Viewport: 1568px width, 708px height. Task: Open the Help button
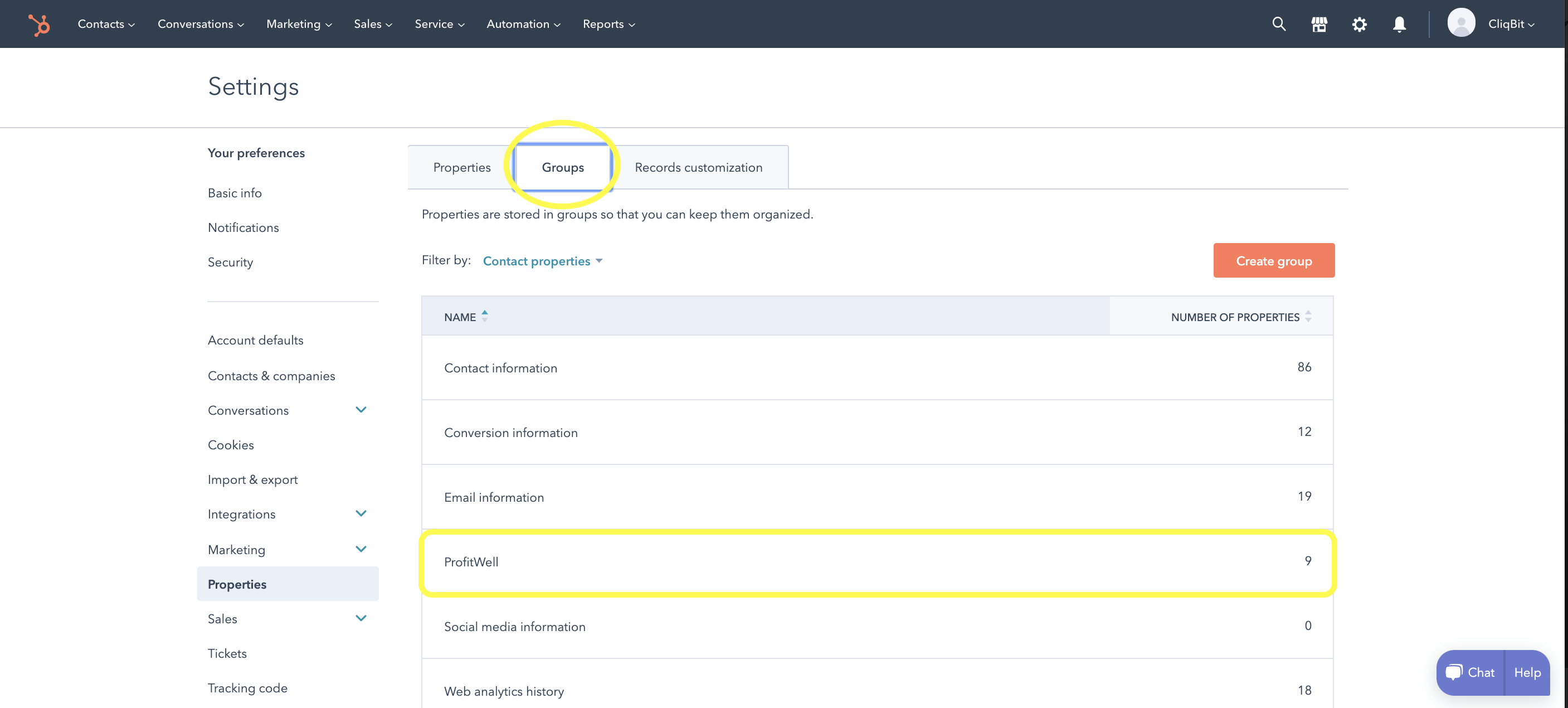(x=1527, y=672)
